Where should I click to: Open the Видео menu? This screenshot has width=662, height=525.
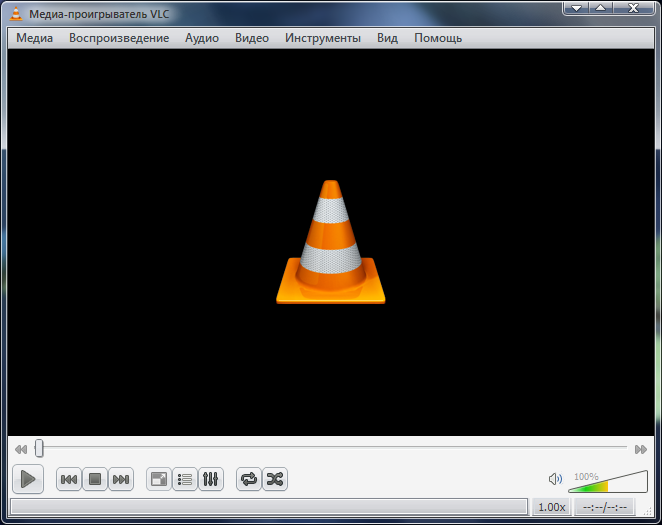[252, 38]
